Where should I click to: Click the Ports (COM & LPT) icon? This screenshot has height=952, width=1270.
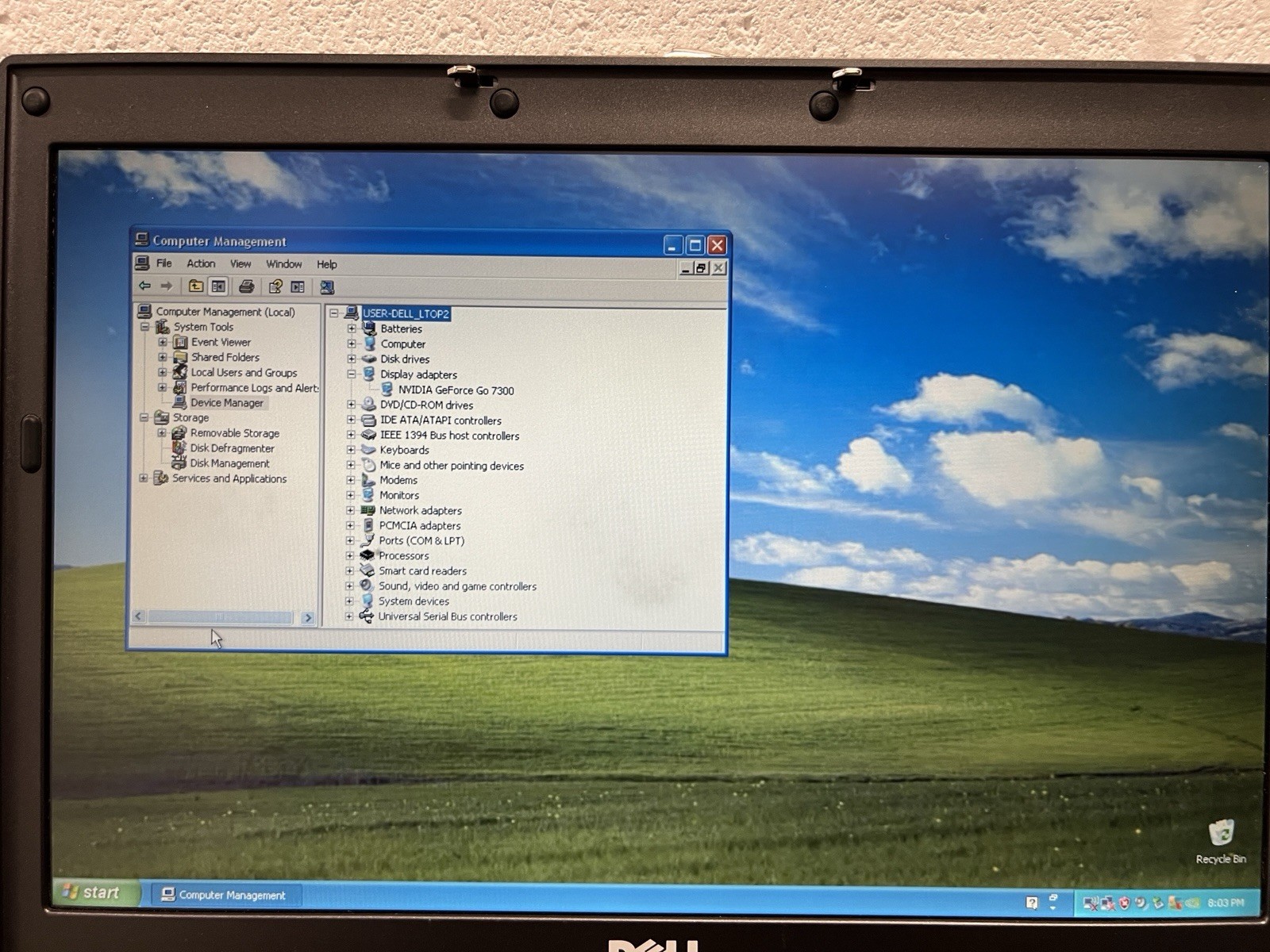pyautogui.click(x=368, y=540)
